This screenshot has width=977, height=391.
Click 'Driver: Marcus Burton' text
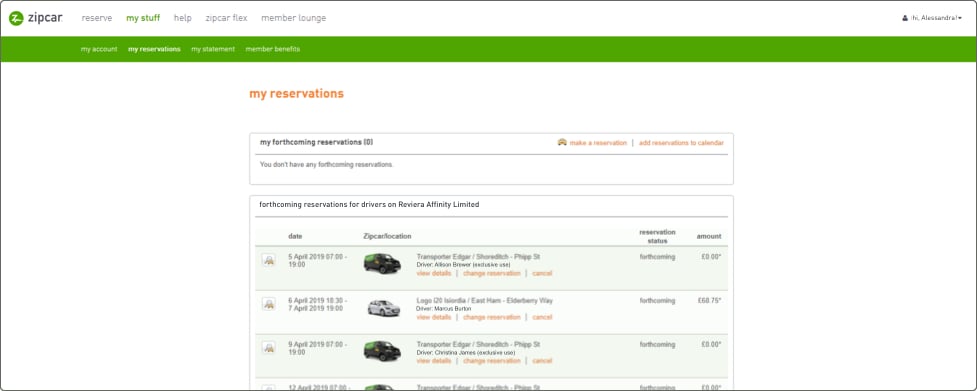point(444,308)
